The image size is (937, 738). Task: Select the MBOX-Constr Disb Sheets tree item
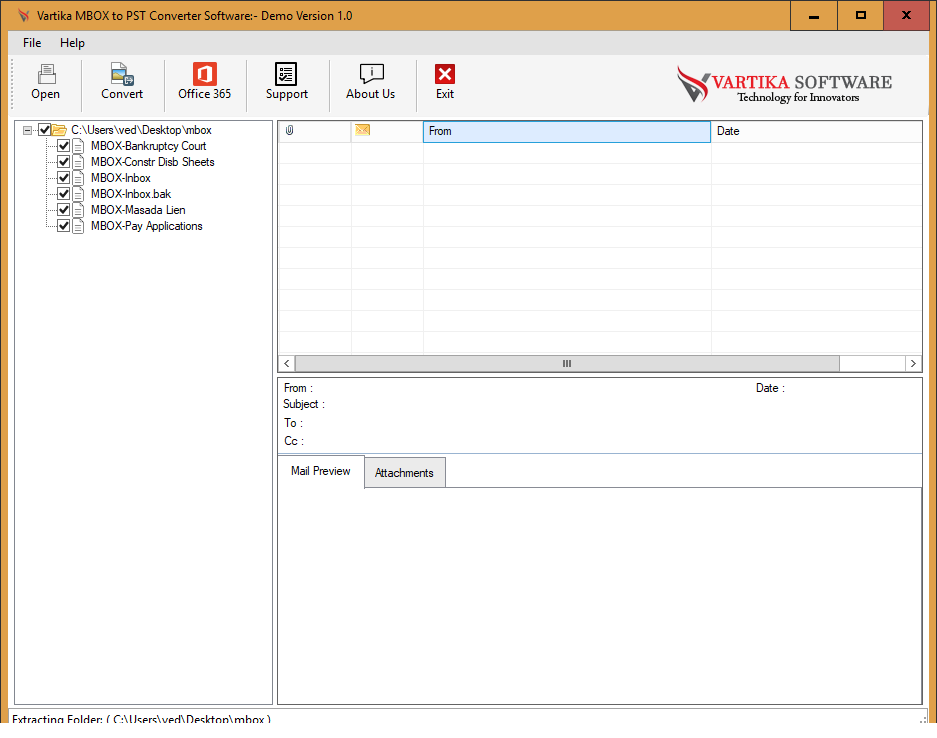click(153, 162)
